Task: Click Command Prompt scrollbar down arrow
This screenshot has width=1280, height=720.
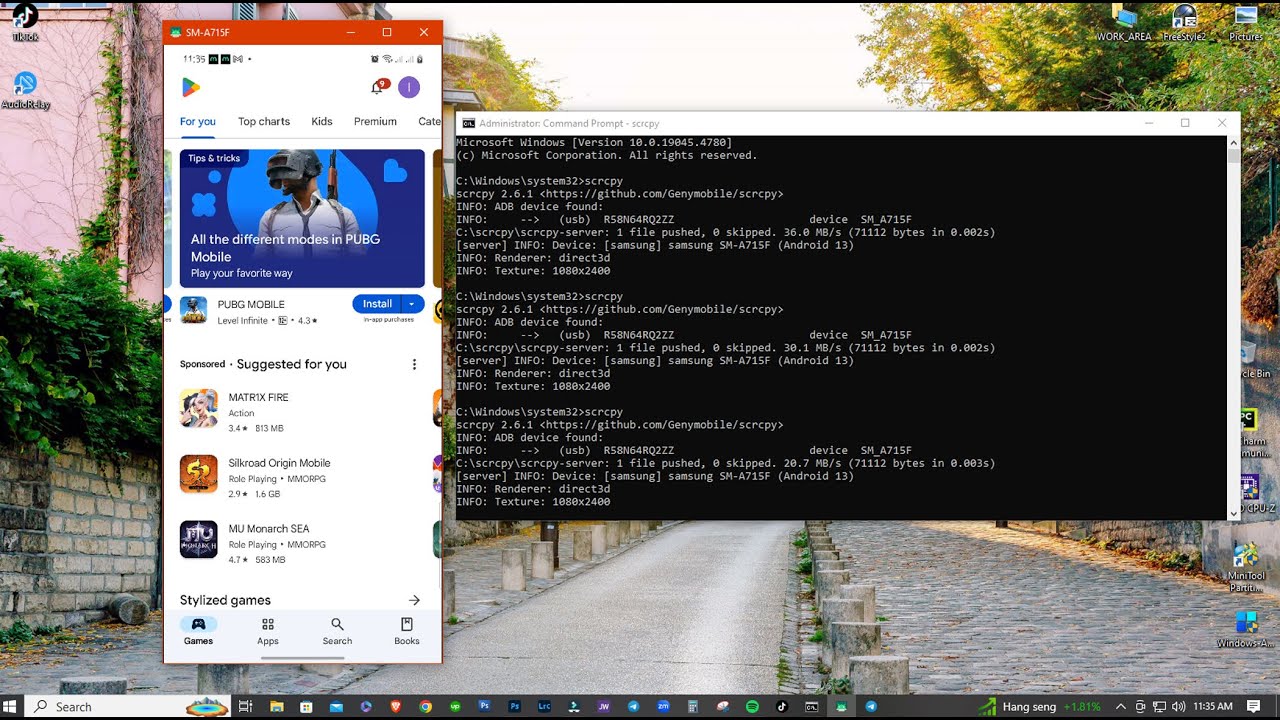Action: tap(1233, 513)
